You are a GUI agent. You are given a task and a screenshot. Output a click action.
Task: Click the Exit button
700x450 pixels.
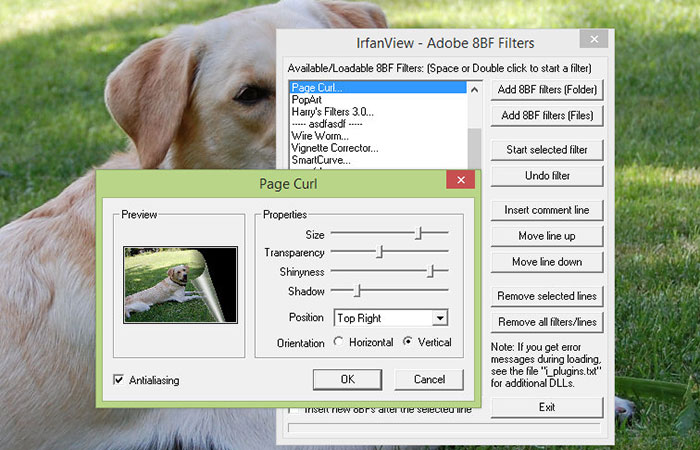click(547, 408)
